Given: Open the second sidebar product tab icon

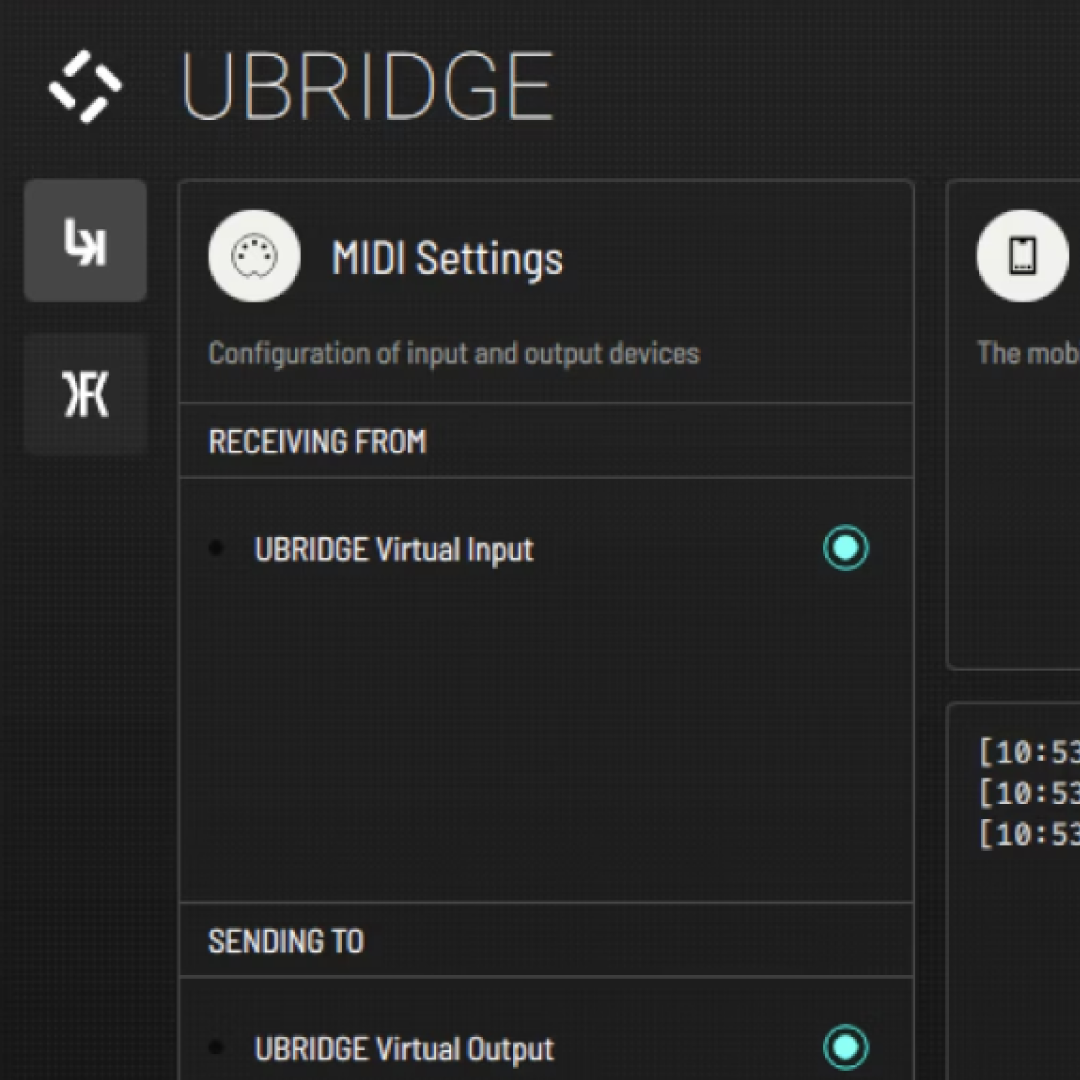Looking at the screenshot, I should (x=85, y=394).
